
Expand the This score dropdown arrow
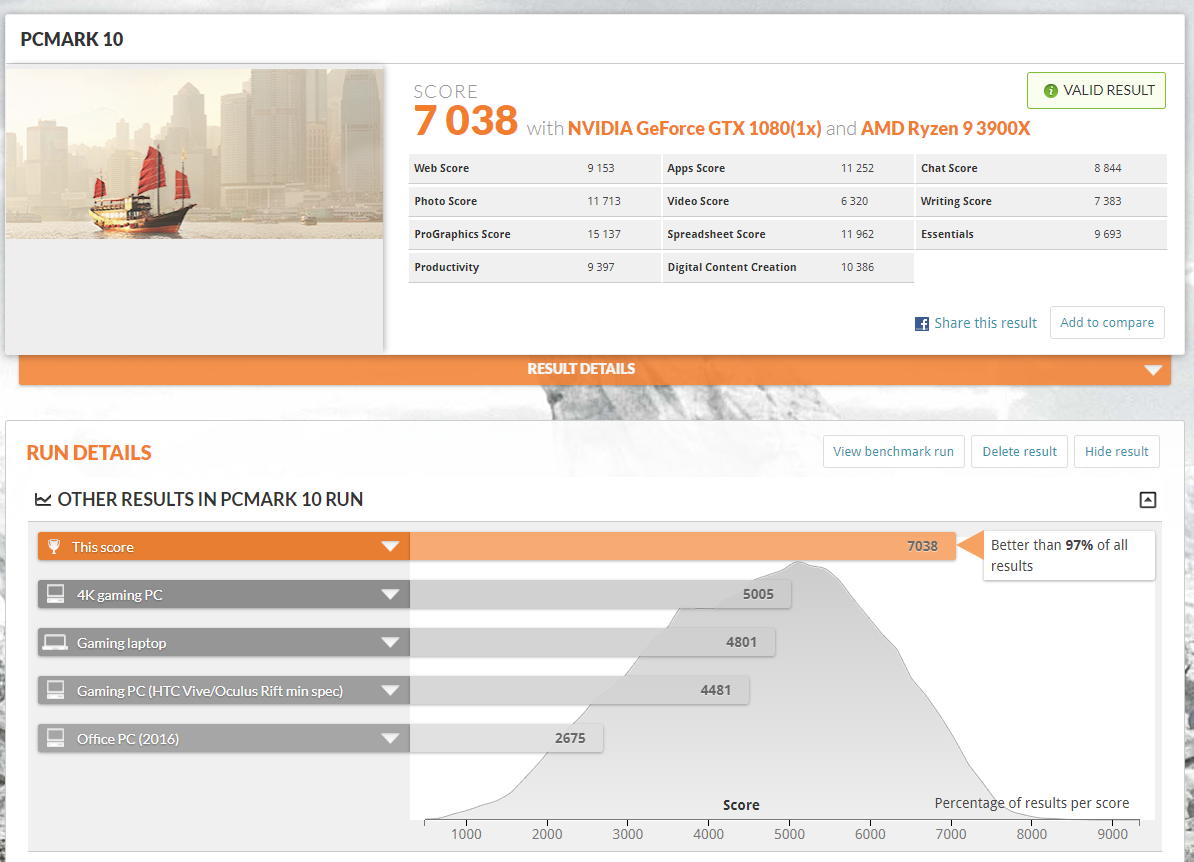coord(390,547)
